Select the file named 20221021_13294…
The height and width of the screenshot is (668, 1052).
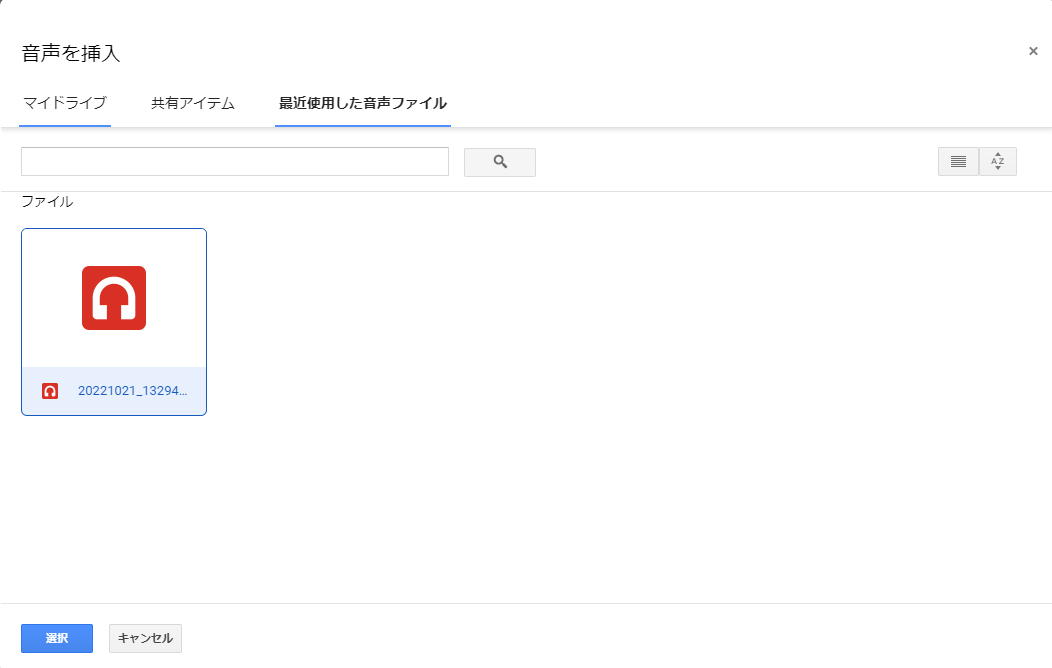pyautogui.click(x=132, y=391)
